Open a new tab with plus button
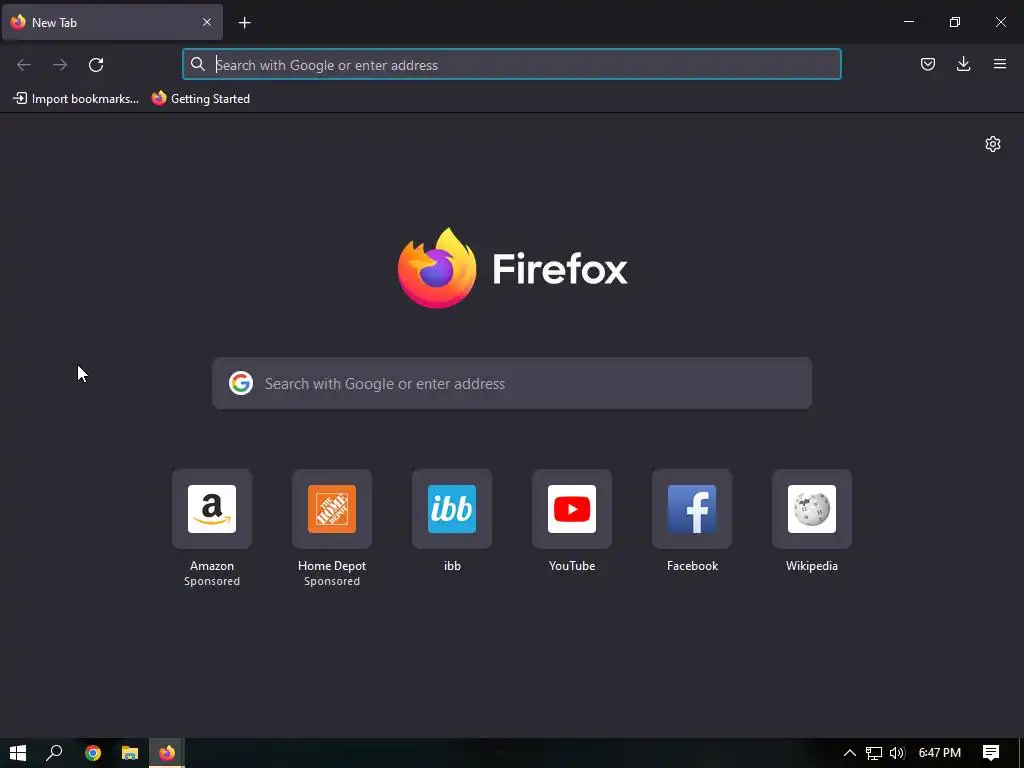This screenshot has height=768, width=1024. click(x=244, y=23)
